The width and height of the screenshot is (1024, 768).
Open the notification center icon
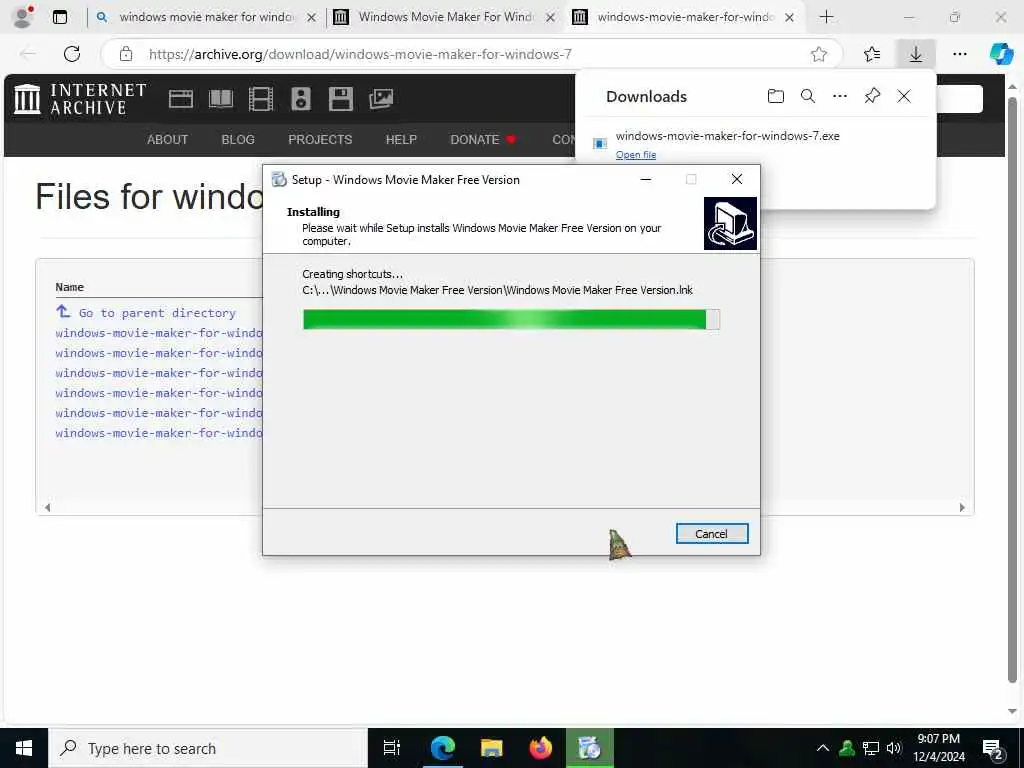coord(993,748)
